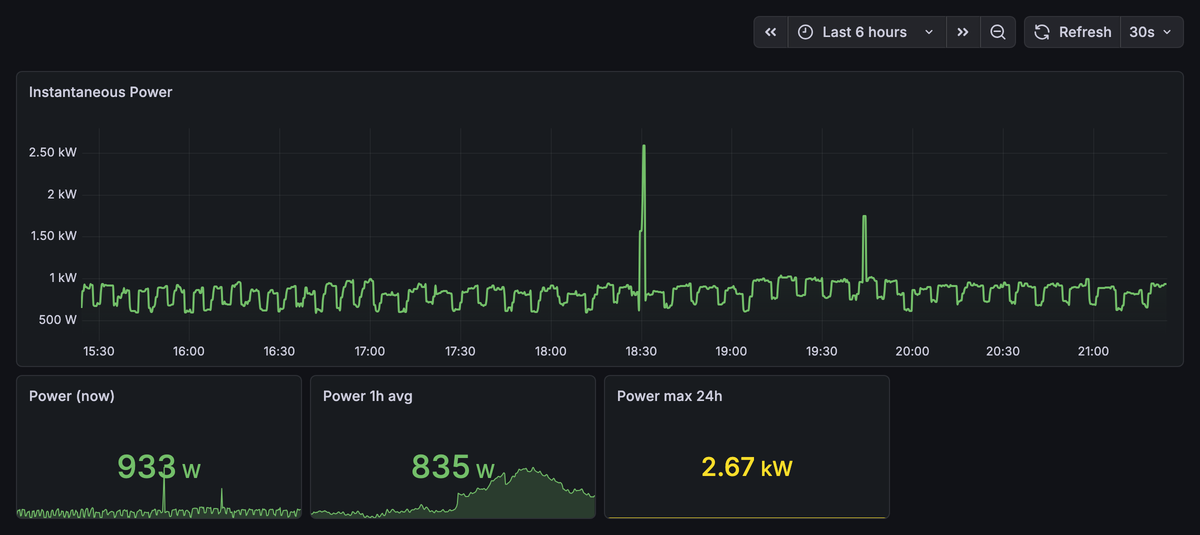Click the 17:30 x-axis time label
Screen dimensions: 1200x535
coord(460,351)
